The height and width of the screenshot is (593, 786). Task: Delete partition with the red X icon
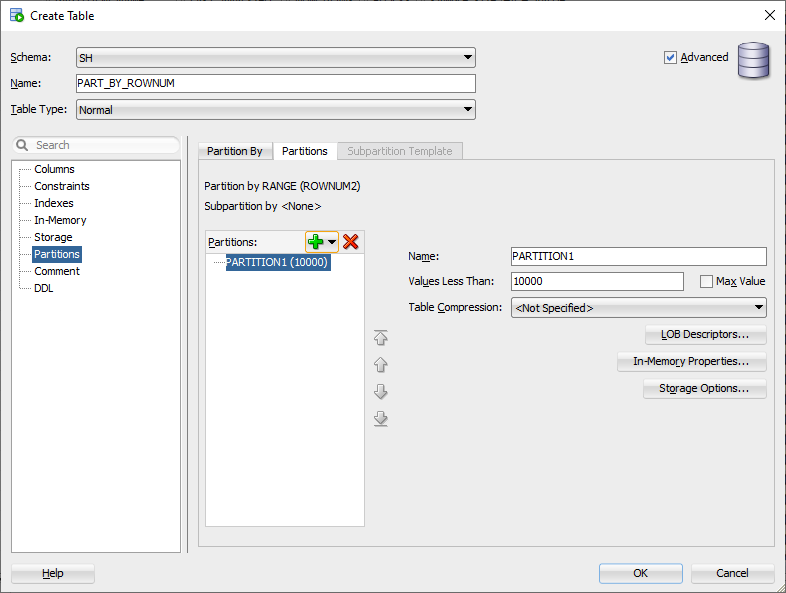[x=350, y=242]
